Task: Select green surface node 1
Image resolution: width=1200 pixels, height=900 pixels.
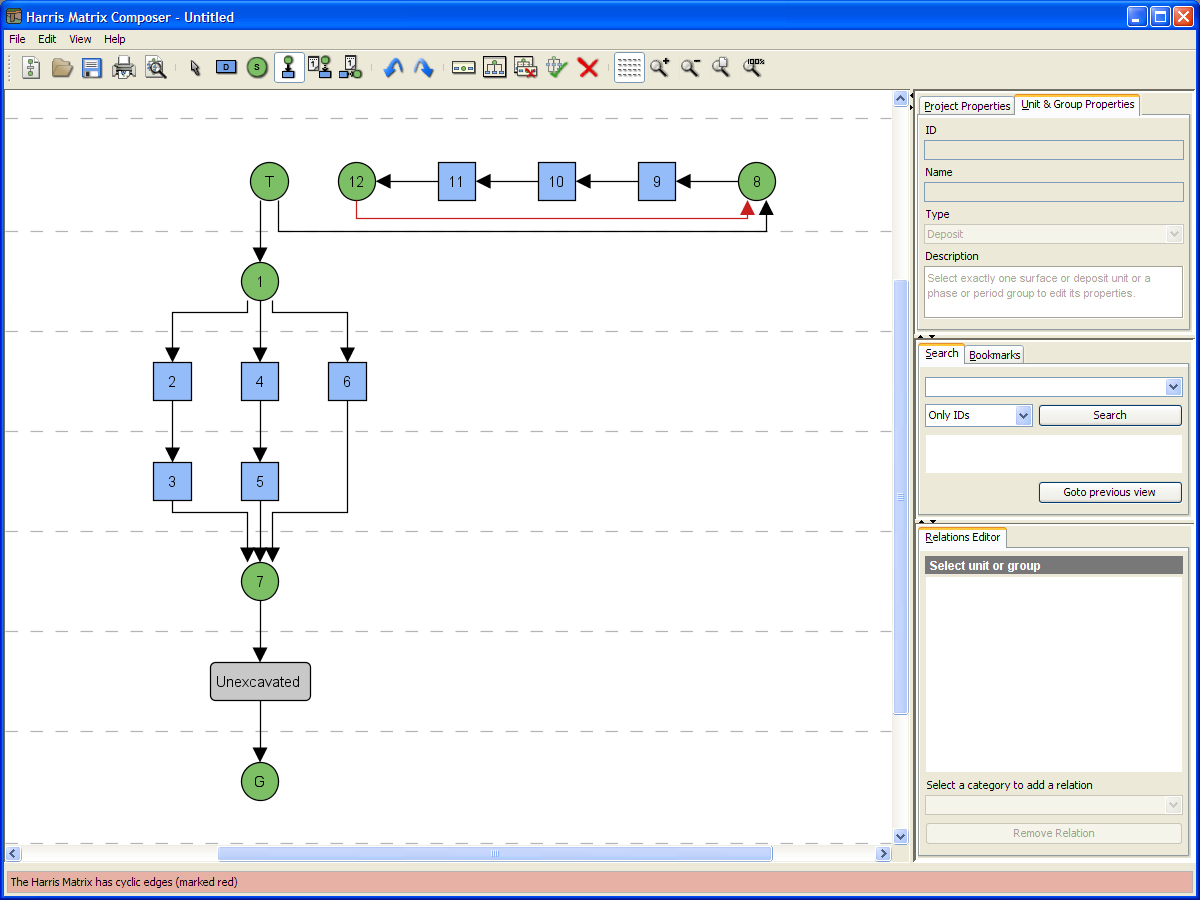Action: [260, 281]
